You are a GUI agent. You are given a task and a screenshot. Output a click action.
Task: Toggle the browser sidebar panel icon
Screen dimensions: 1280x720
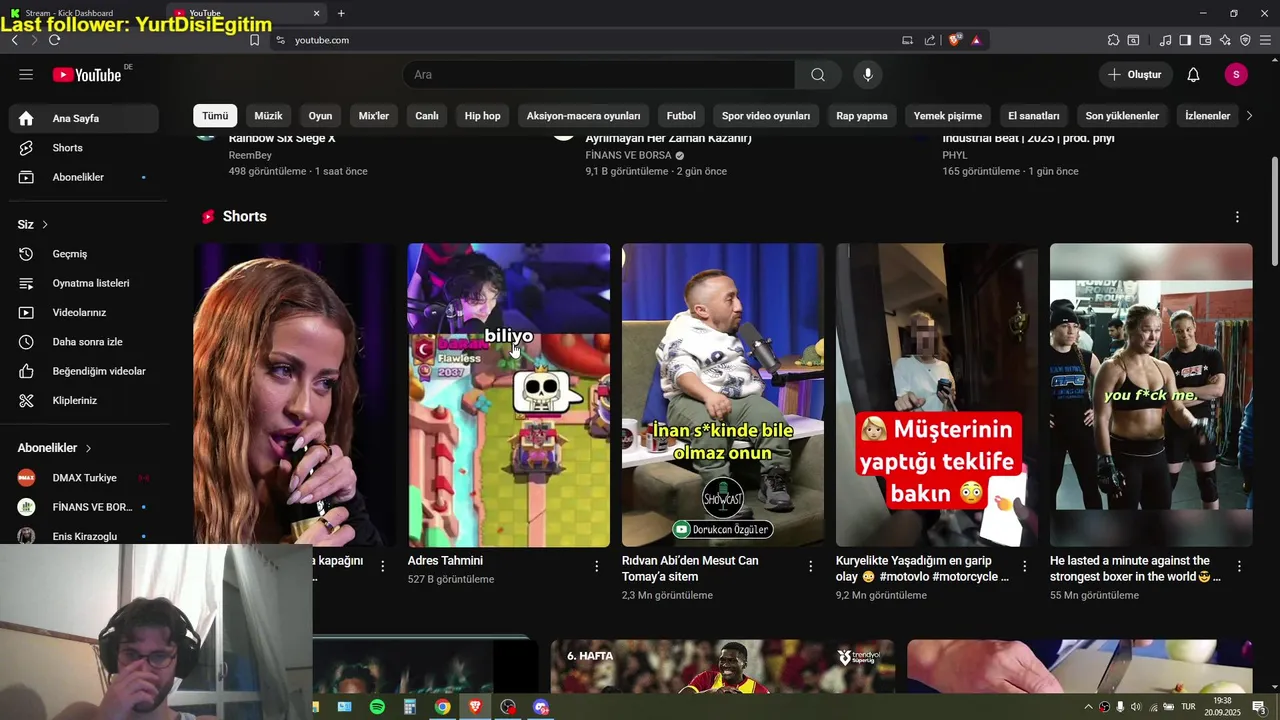pyautogui.click(x=1185, y=40)
